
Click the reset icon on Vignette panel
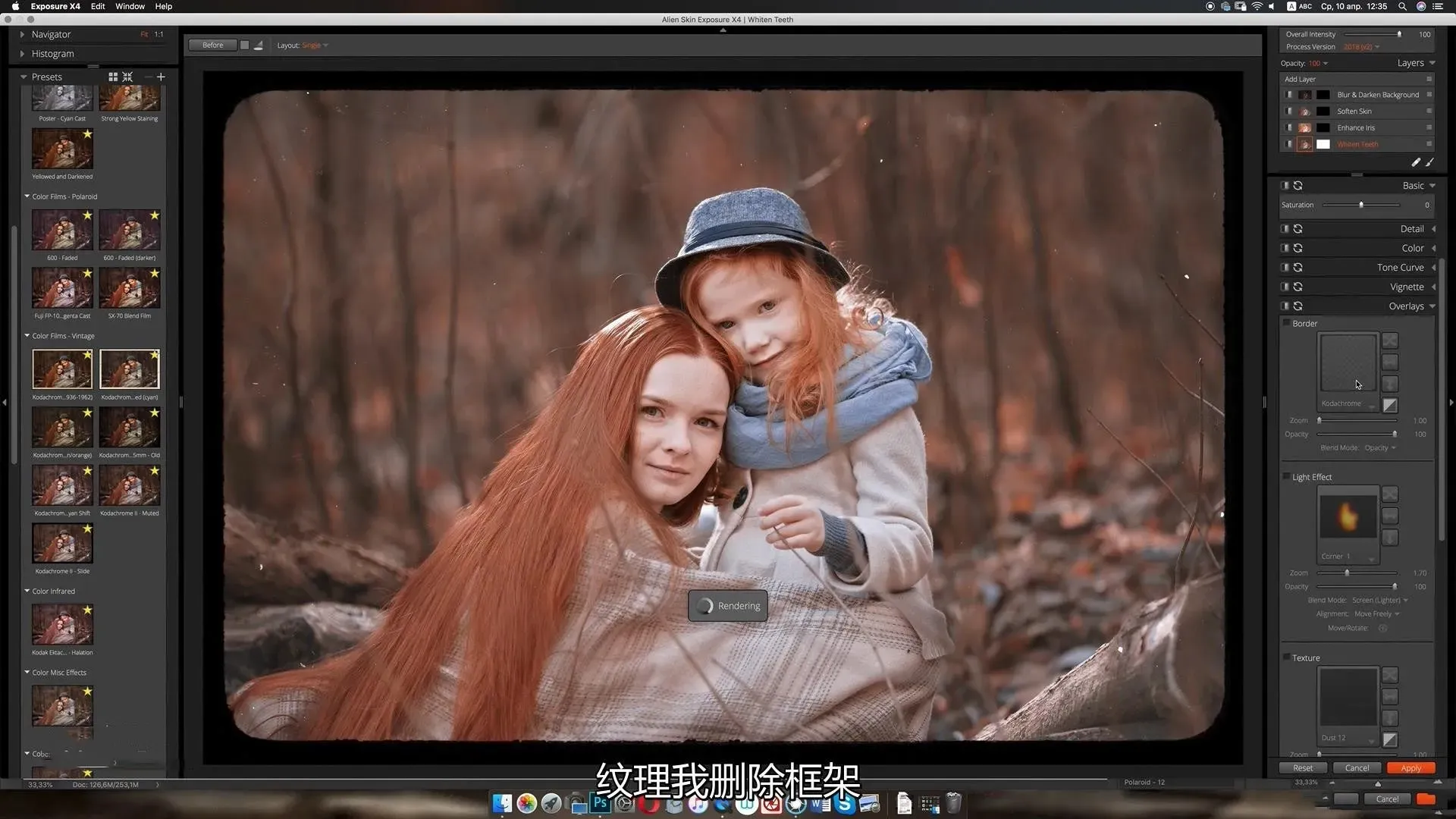click(x=1298, y=287)
